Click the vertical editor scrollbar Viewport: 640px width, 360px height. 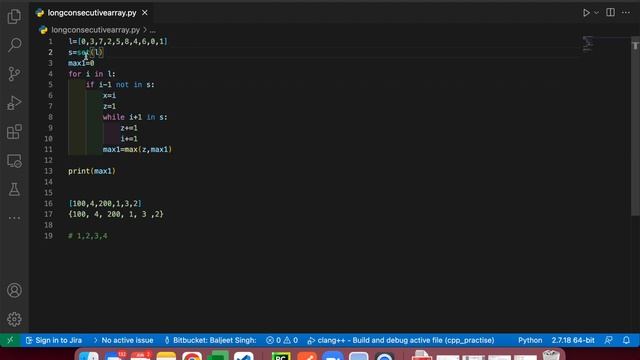(635, 127)
